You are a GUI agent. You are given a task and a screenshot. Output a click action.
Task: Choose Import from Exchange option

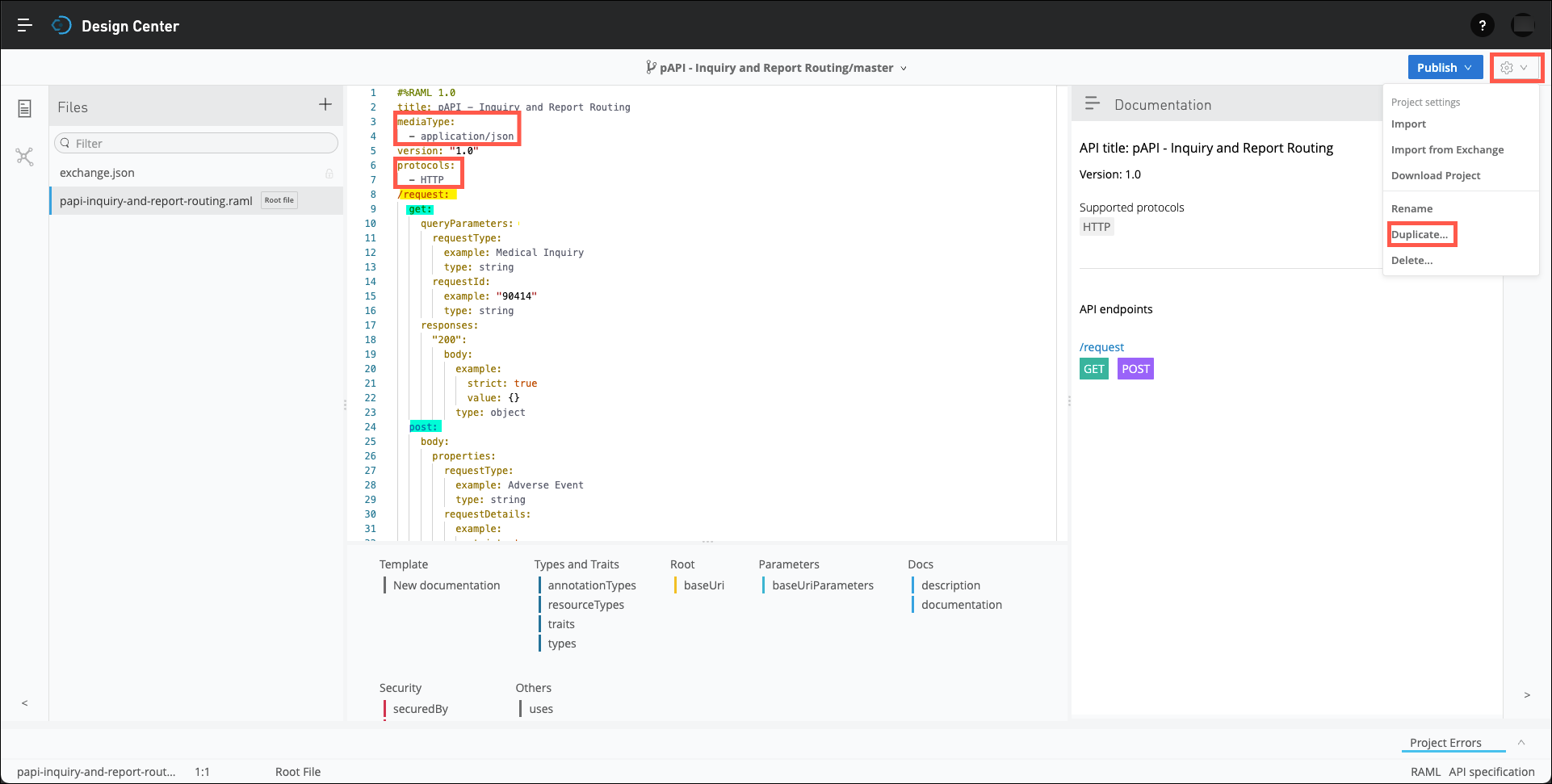coord(1447,149)
